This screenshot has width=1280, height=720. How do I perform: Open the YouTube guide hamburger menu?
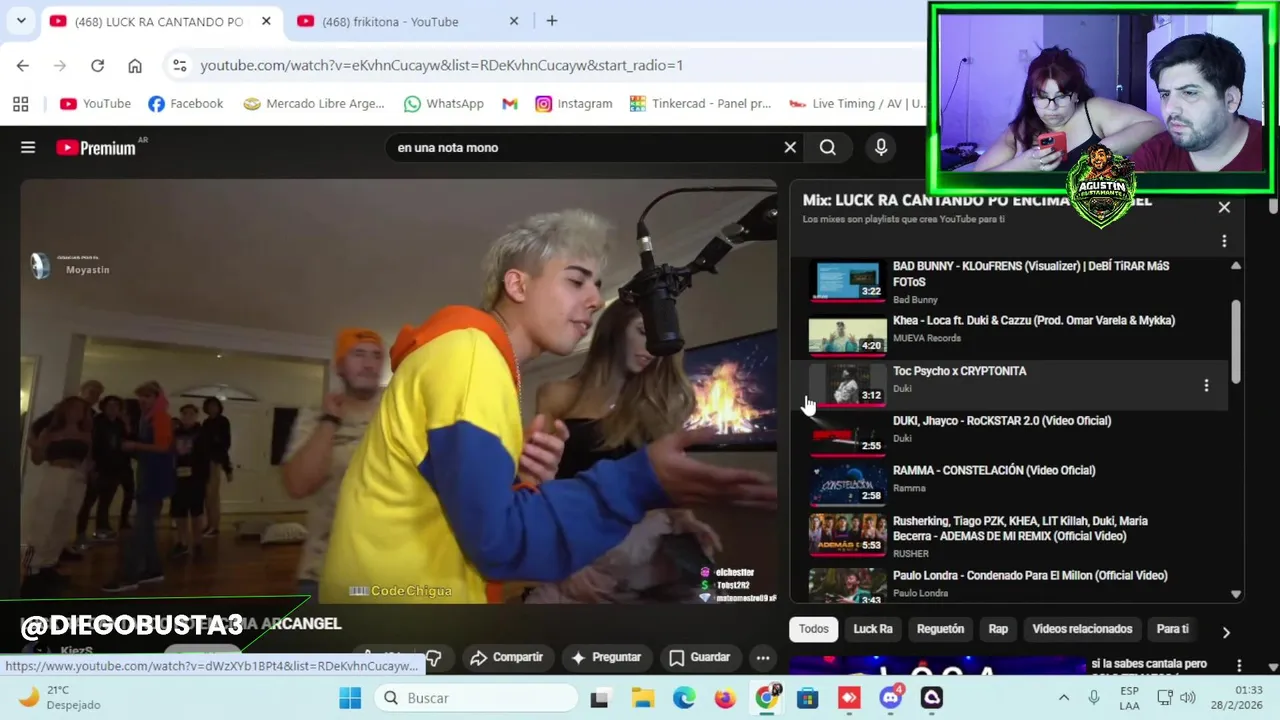click(x=28, y=147)
